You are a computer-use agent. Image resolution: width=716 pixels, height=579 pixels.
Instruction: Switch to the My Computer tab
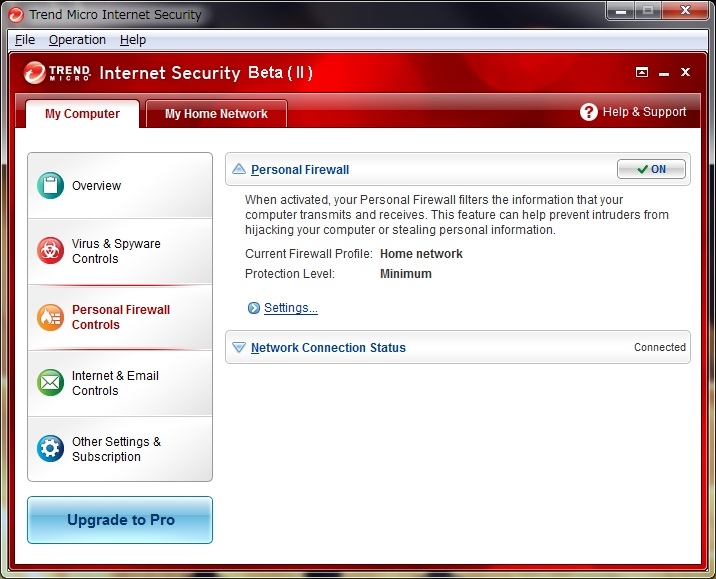tap(82, 114)
